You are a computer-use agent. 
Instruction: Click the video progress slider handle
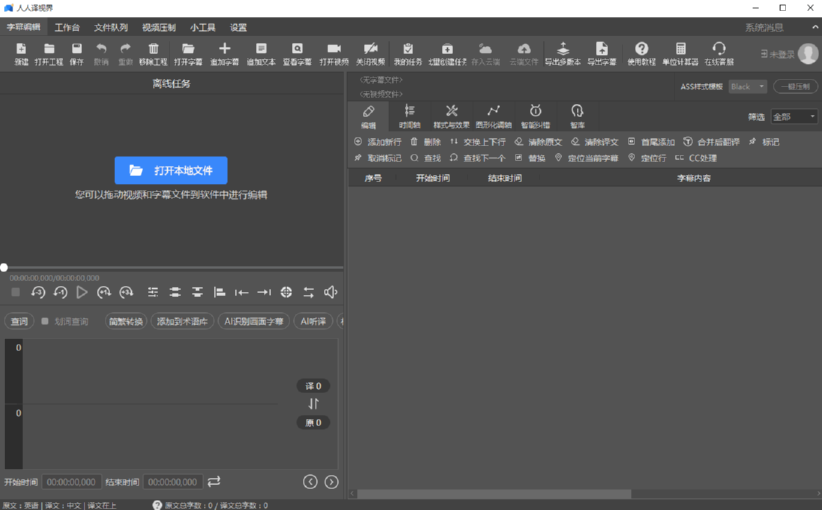click(x=4, y=267)
